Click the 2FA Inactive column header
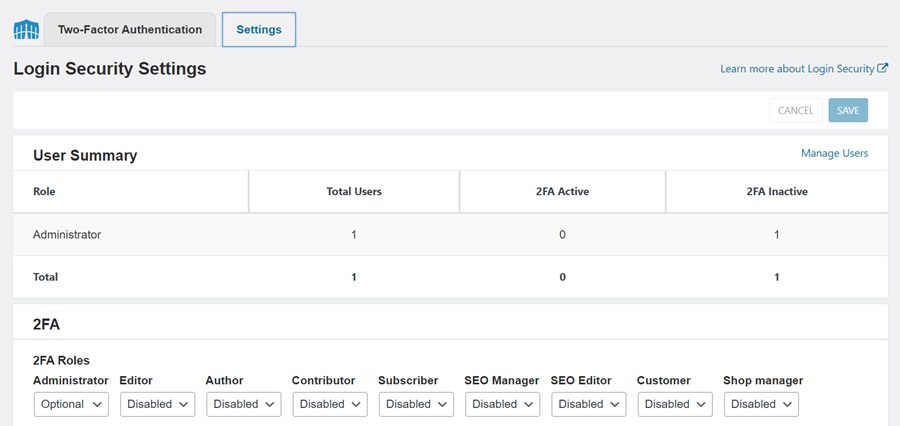 pos(777,192)
